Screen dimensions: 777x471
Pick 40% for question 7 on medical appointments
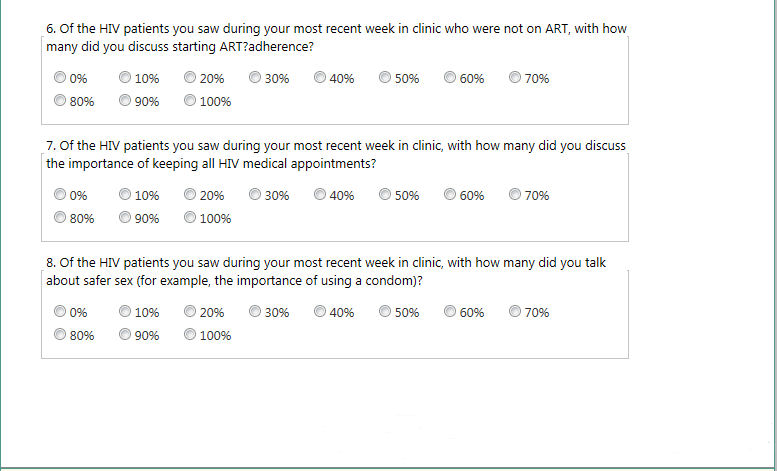tap(320, 195)
